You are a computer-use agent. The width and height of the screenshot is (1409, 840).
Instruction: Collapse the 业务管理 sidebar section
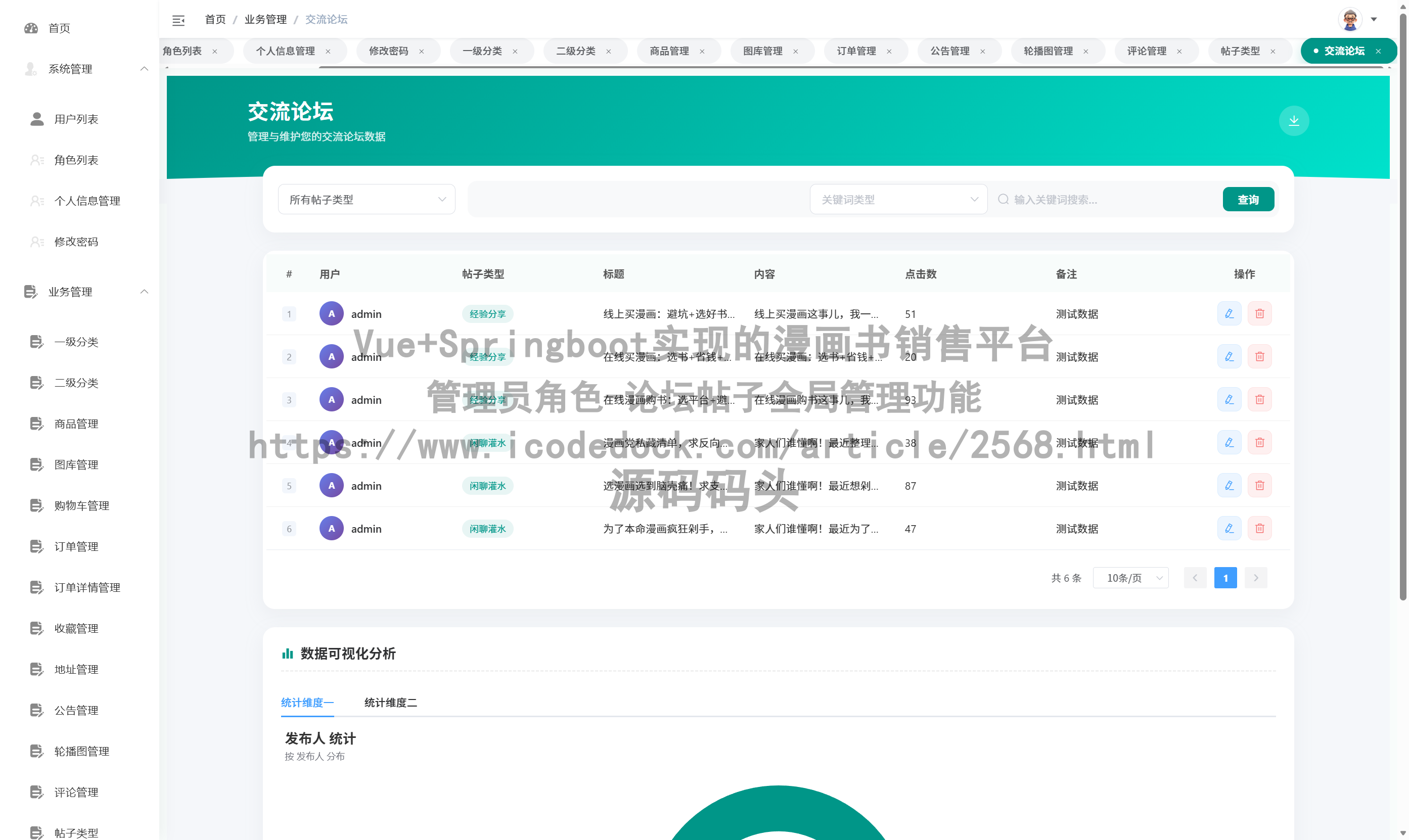click(145, 292)
